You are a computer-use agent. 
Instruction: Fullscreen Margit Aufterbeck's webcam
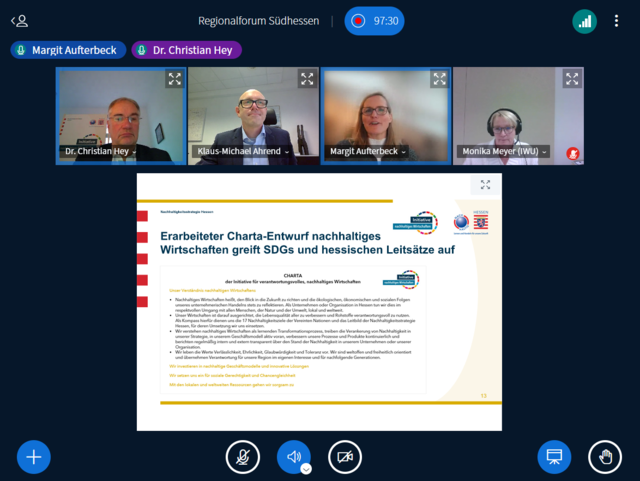tap(438, 79)
